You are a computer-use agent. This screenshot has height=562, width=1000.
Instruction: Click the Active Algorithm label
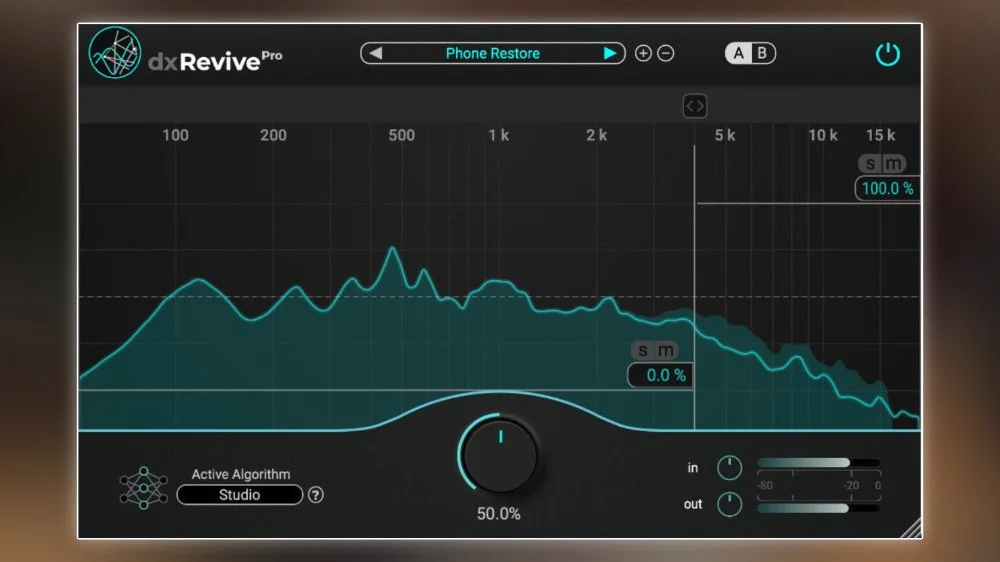[x=241, y=474]
